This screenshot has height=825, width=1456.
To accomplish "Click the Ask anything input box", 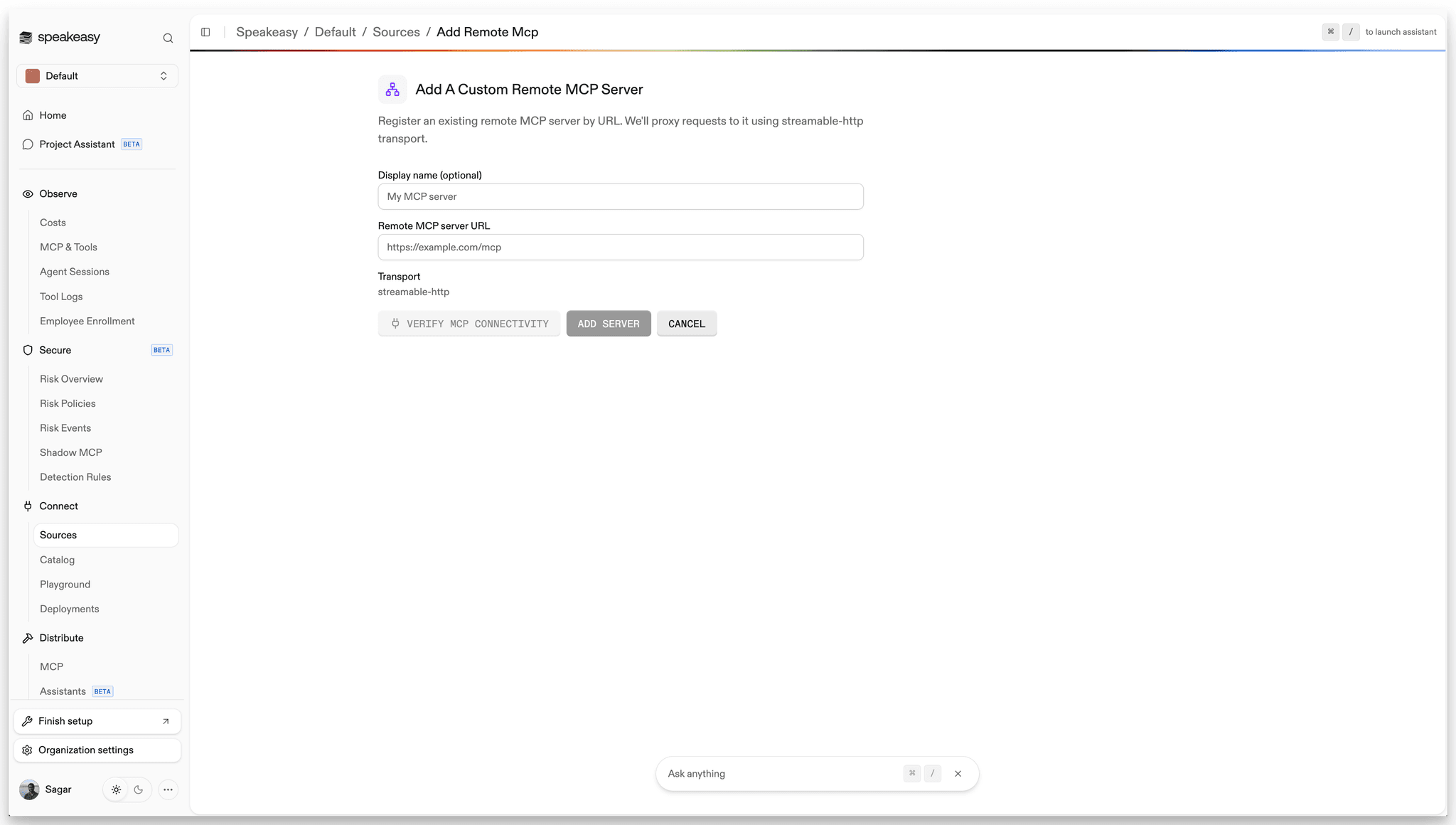I will 778,774.
